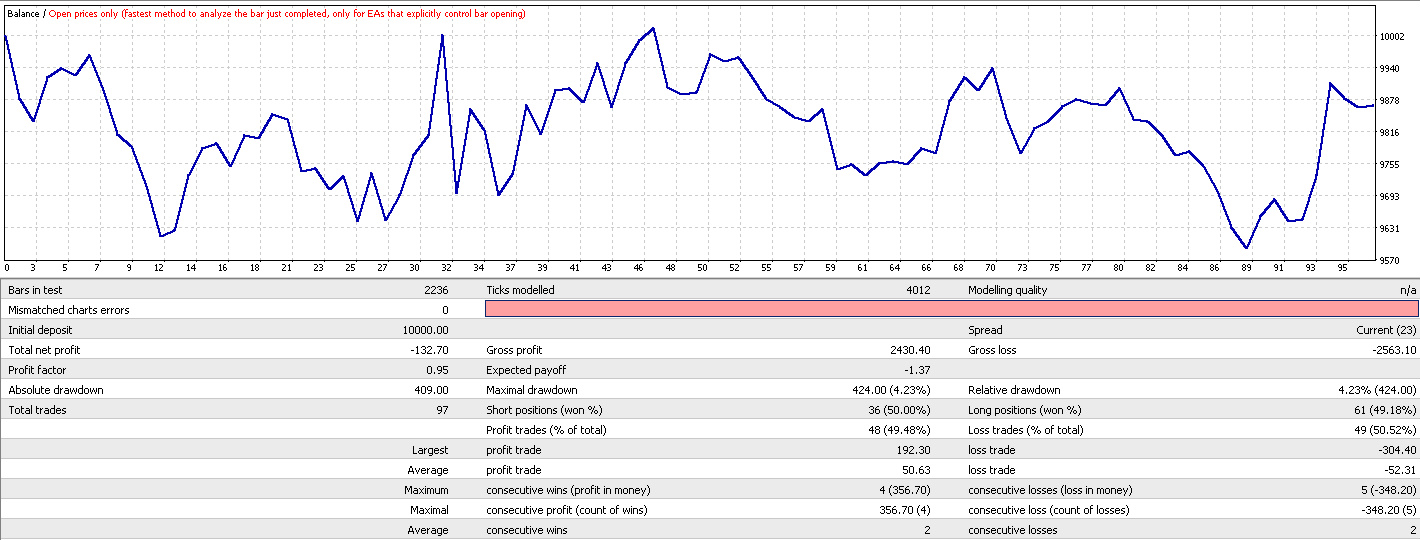Select the 9570 axis label
The width and height of the screenshot is (1420, 540).
point(1391,261)
